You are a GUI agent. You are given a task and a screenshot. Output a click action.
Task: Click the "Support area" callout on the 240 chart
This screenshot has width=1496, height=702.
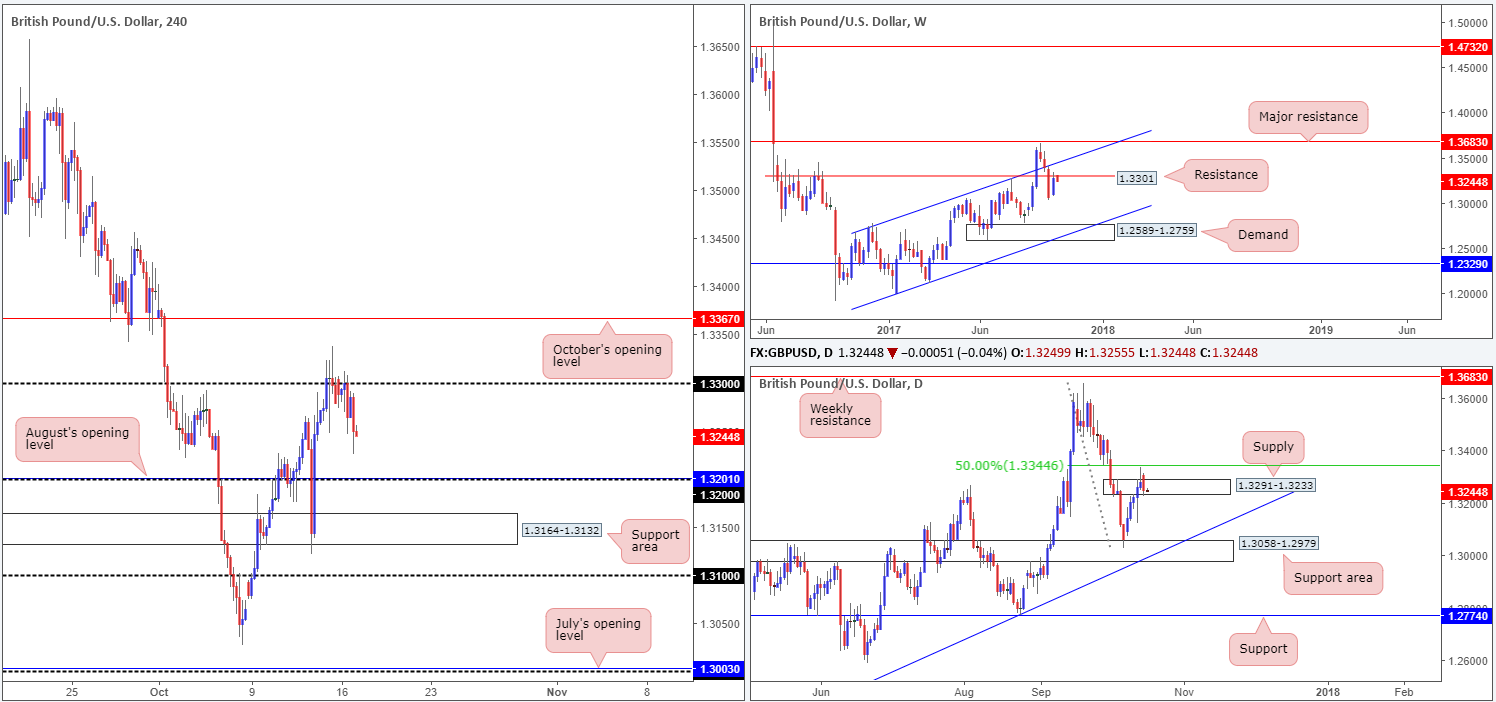(x=656, y=541)
